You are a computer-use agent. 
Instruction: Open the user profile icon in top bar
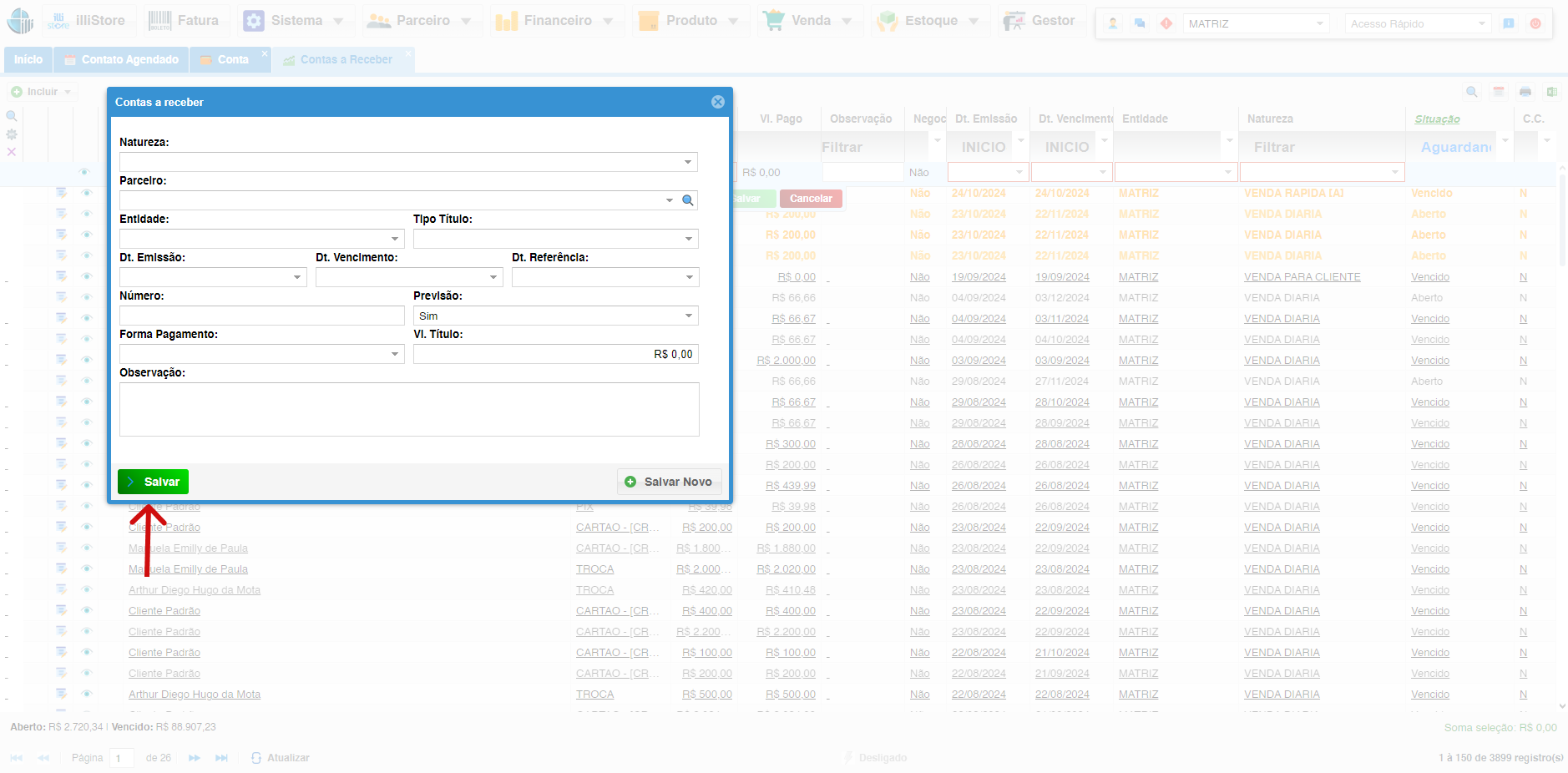1113,23
